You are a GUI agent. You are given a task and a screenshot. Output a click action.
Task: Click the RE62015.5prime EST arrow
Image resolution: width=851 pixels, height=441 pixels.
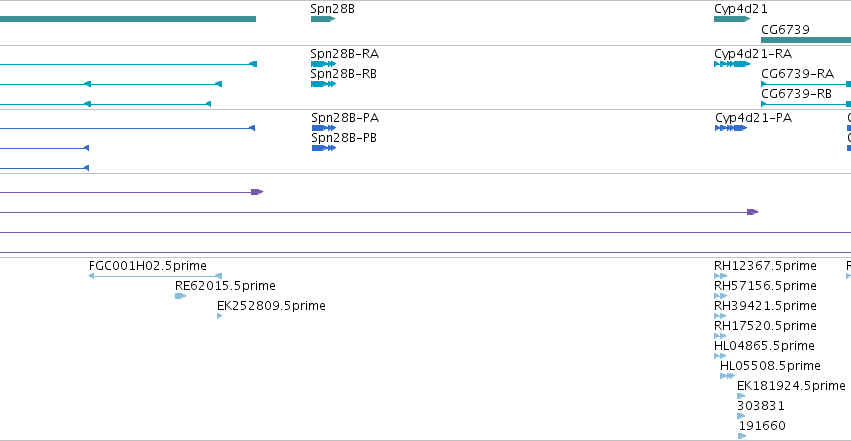click(181, 296)
